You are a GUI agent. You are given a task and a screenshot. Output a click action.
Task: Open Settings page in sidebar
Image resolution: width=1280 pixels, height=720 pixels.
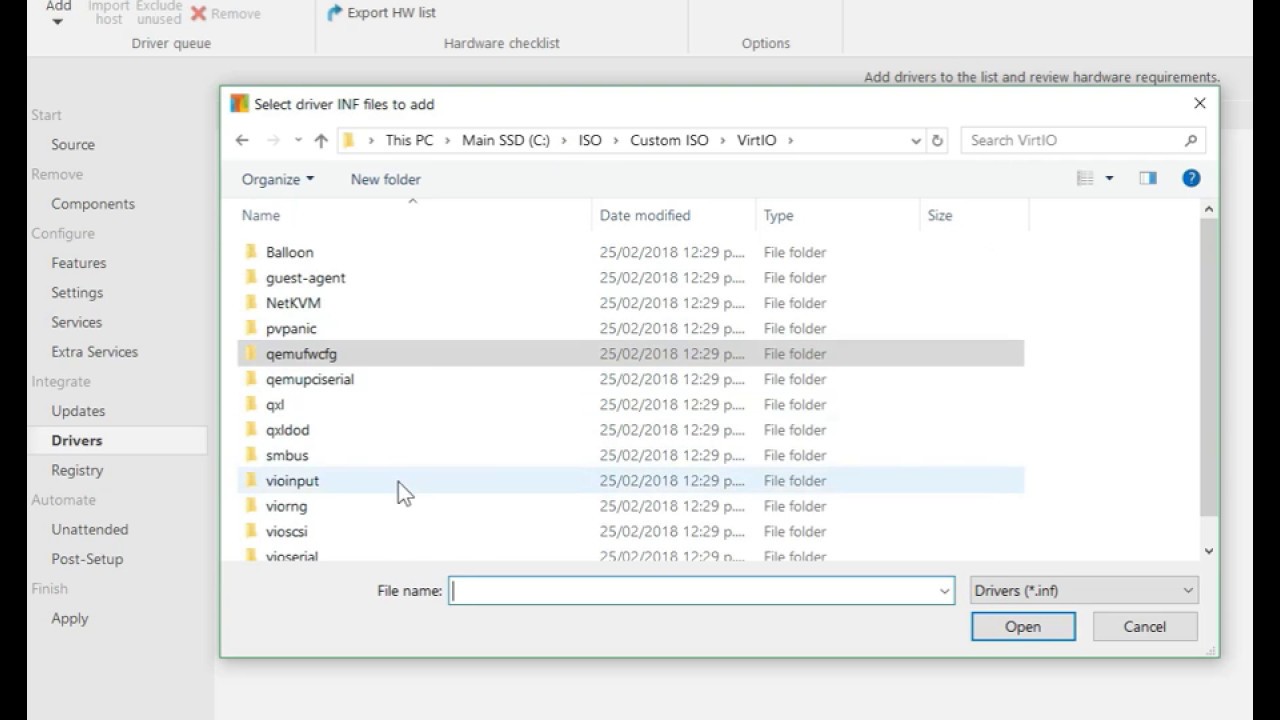pyautogui.click(x=77, y=293)
